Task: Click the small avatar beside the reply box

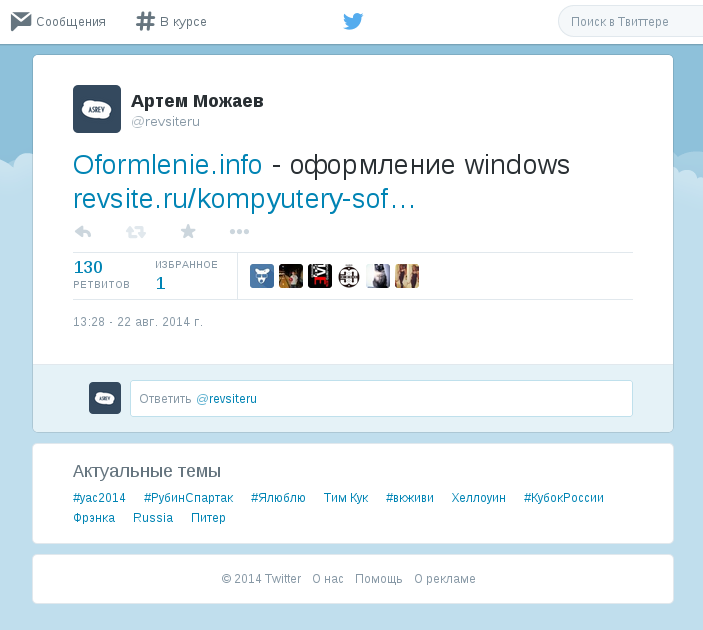Action: (x=105, y=398)
